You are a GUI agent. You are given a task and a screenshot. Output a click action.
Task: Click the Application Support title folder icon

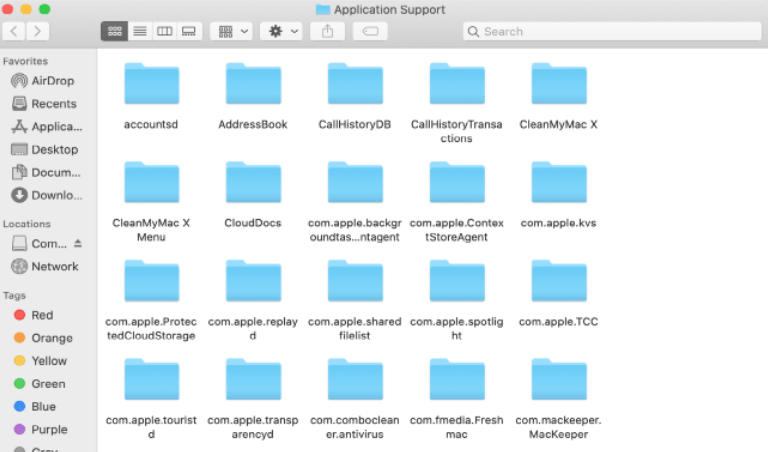tap(323, 9)
